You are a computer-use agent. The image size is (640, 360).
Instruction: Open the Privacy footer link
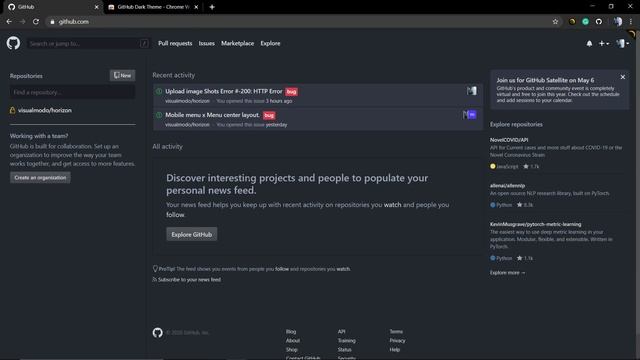tap(397, 340)
